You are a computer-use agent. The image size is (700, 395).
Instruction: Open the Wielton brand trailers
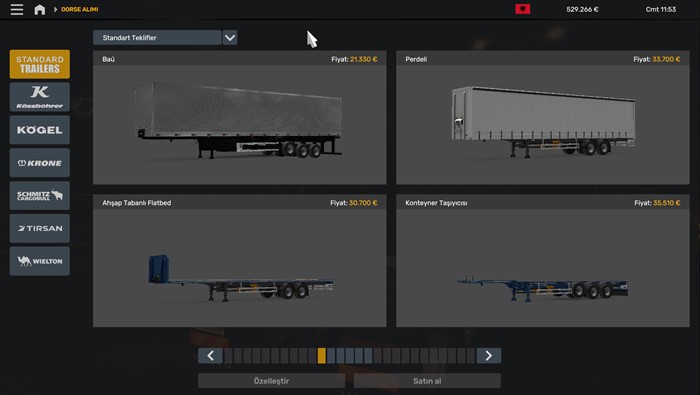(x=40, y=261)
